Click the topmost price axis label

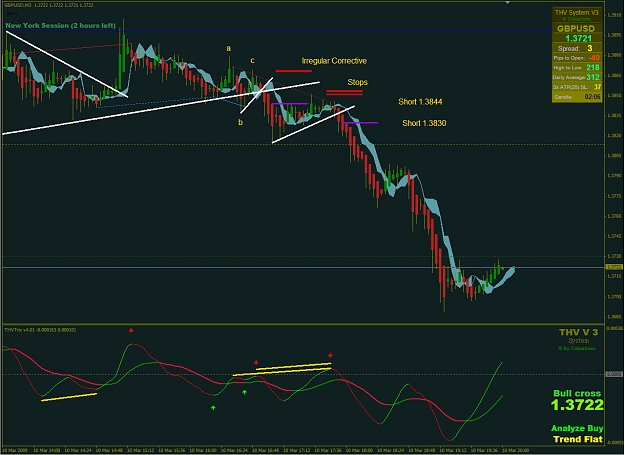pos(614,15)
